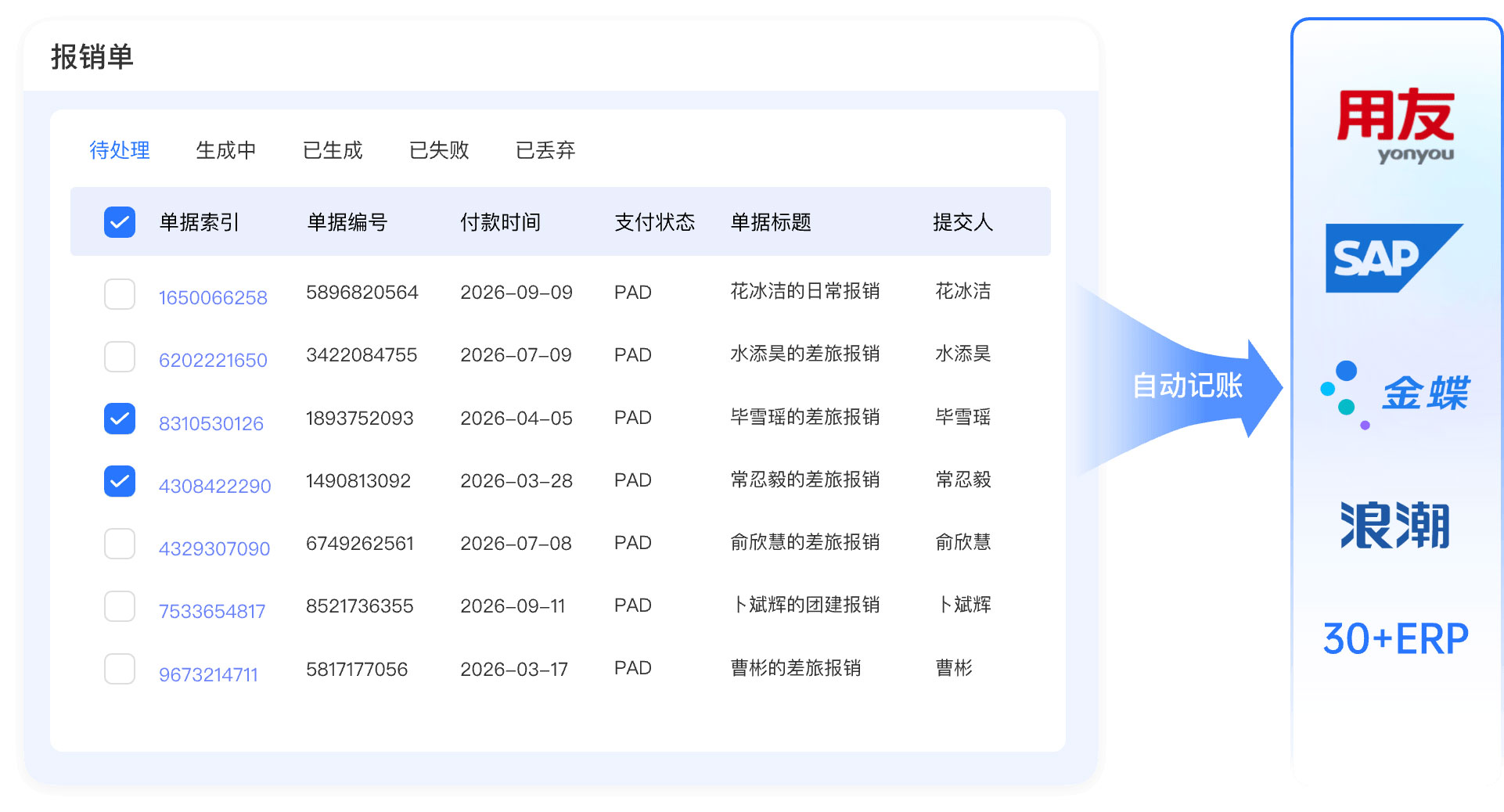Image resolution: width=1504 pixels, height=812 pixels.
Task: Switch to the 待处理 tab
Action: [x=120, y=150]
